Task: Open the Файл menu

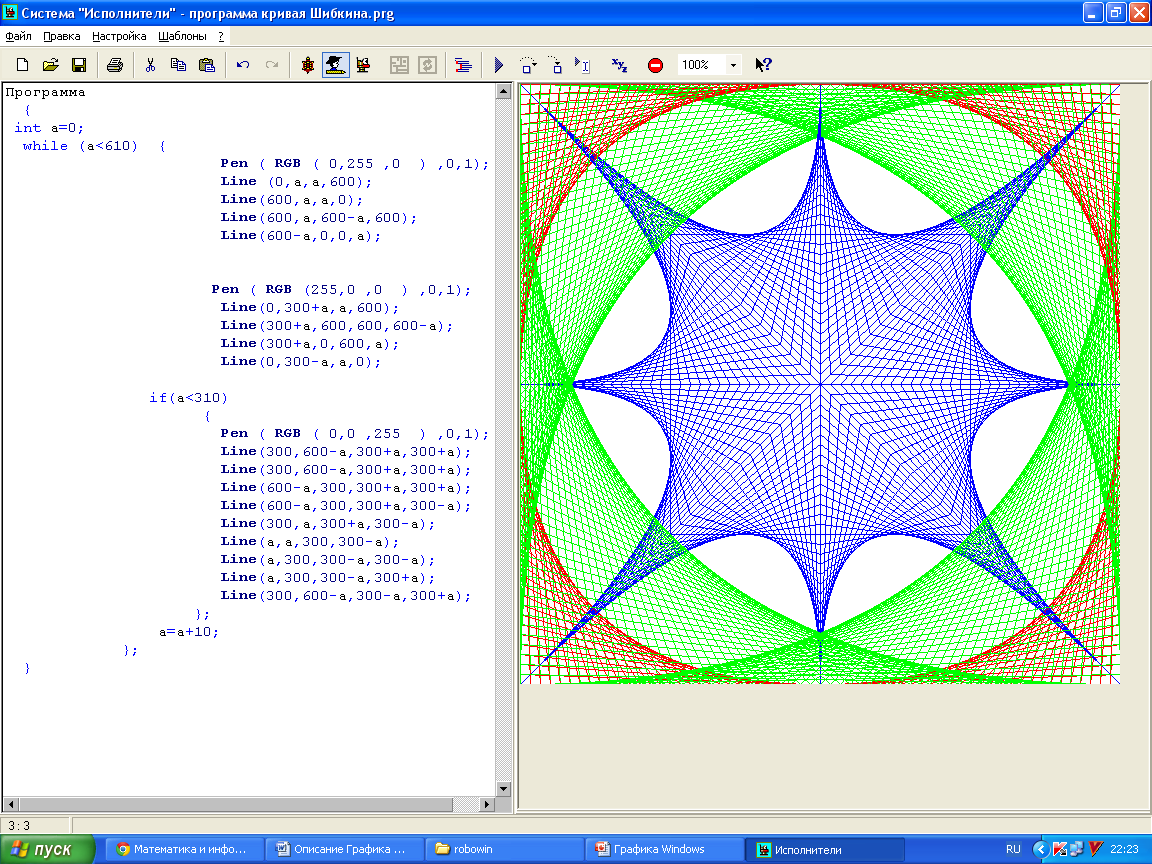Action: [x=18, y=36]
